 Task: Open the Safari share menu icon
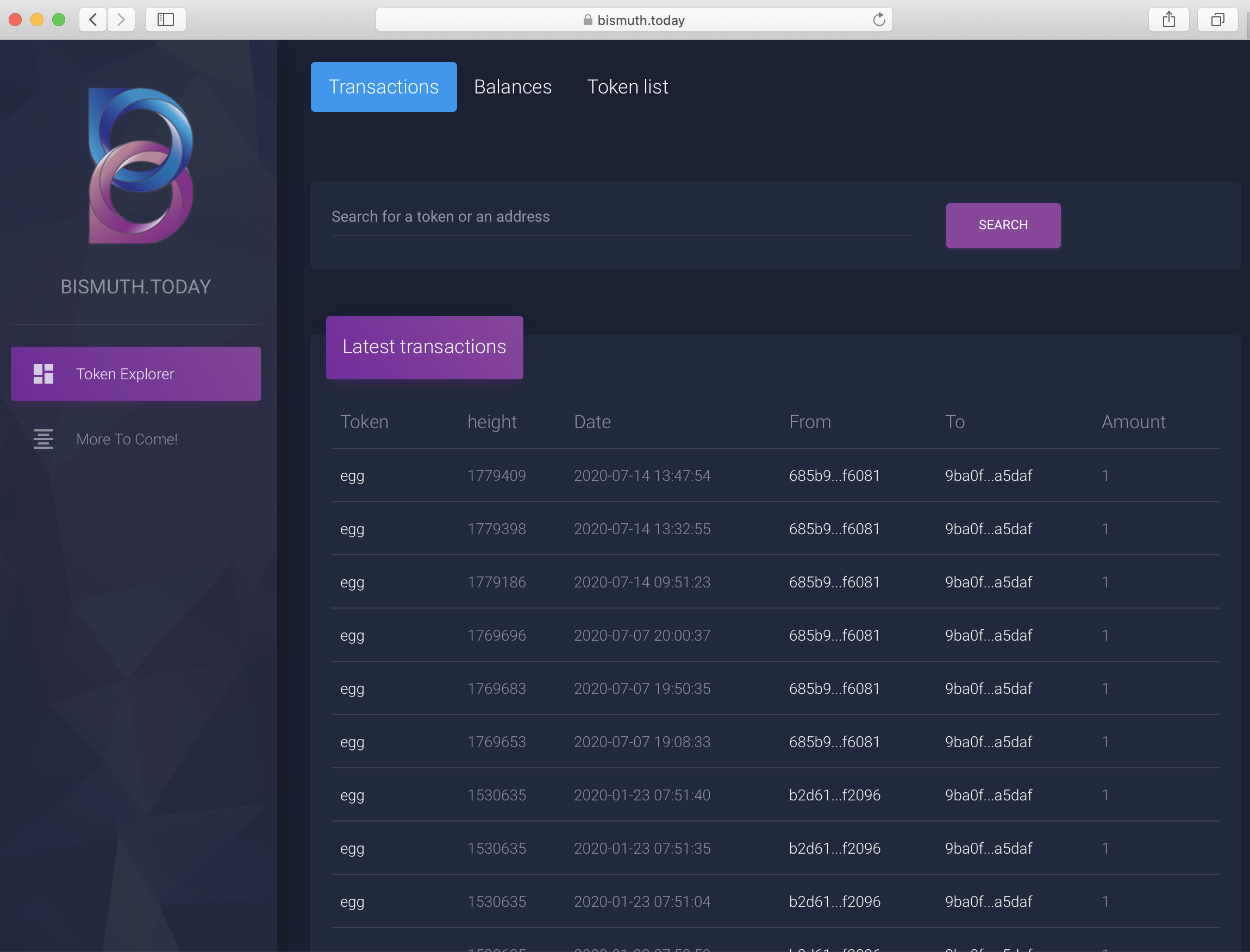pos(1168,21)
